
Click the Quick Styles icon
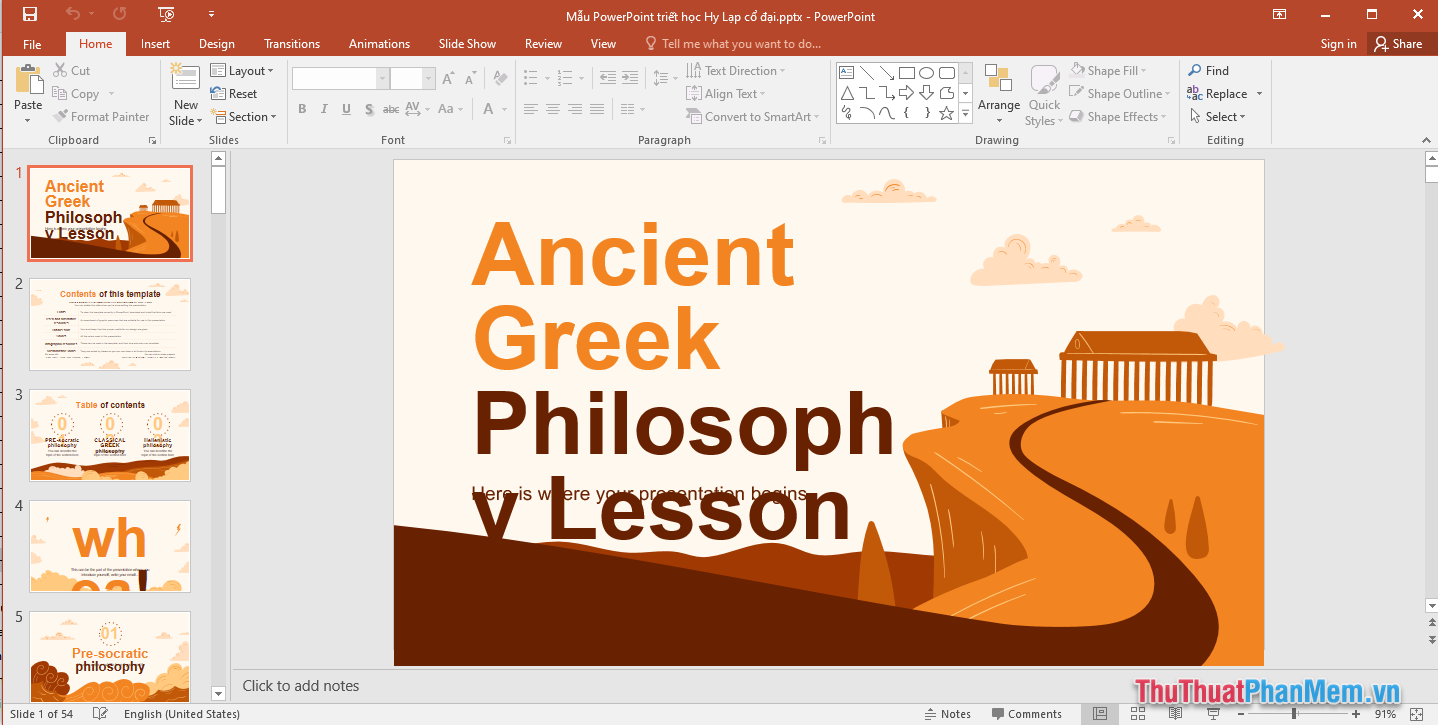pyautogui.click(x=1043, y=93)
